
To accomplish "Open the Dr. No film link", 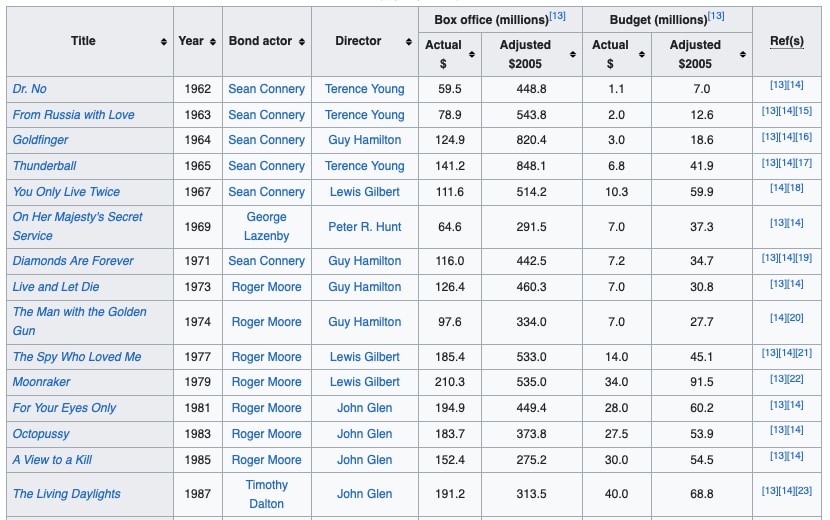I will [x=30, y=89].
